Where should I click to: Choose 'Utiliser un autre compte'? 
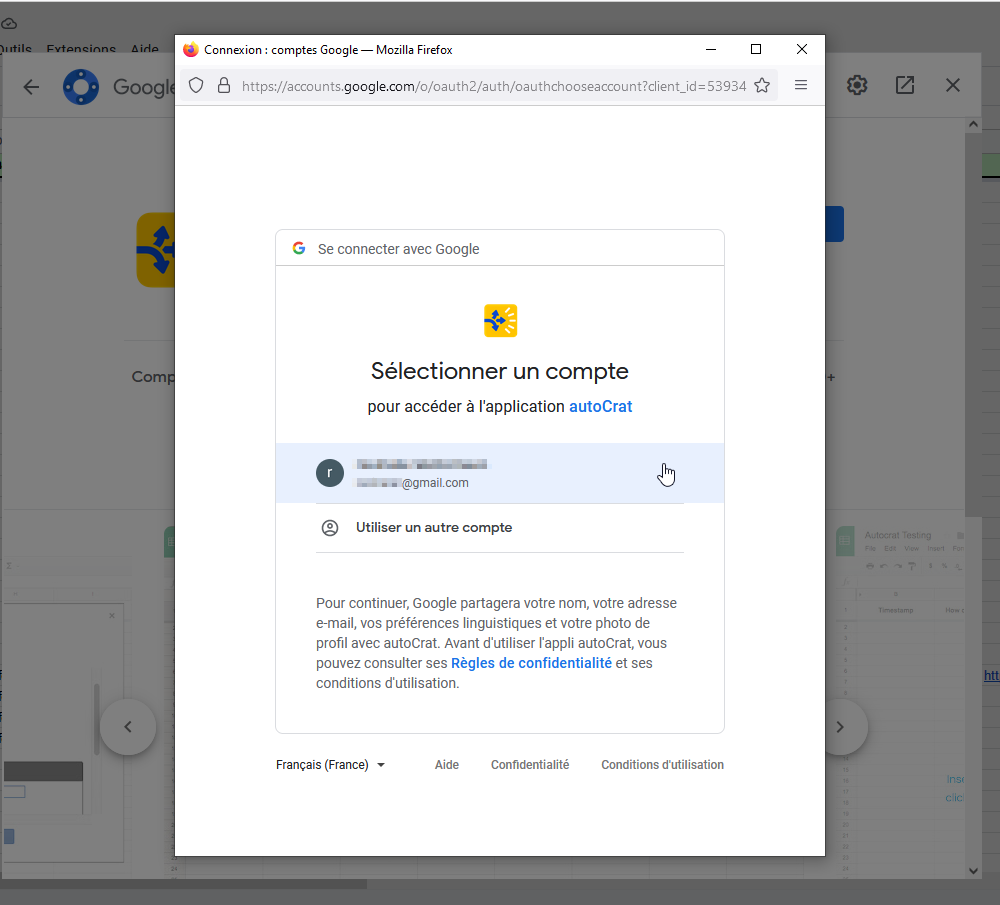tap(500, 528)
